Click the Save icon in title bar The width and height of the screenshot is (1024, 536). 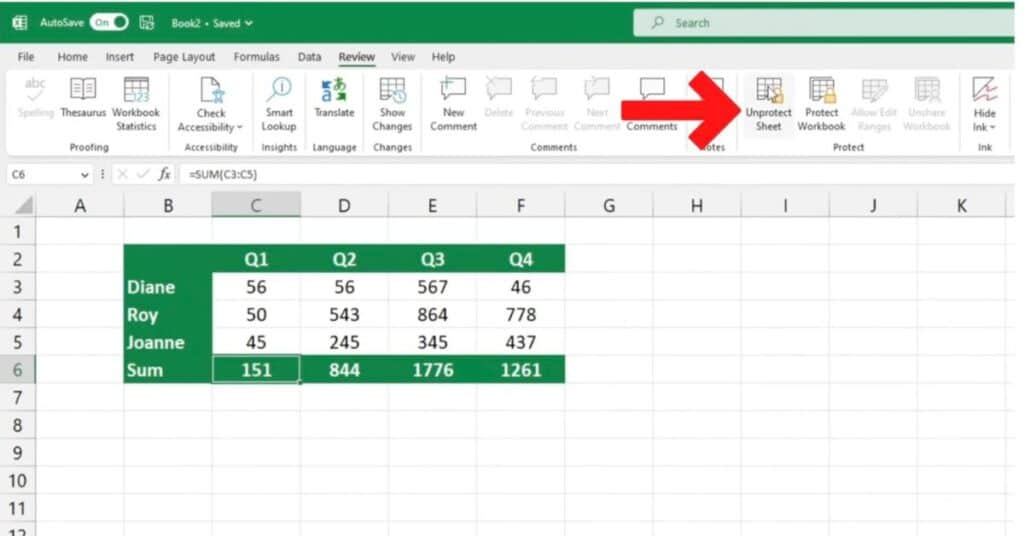click(147, 23)
